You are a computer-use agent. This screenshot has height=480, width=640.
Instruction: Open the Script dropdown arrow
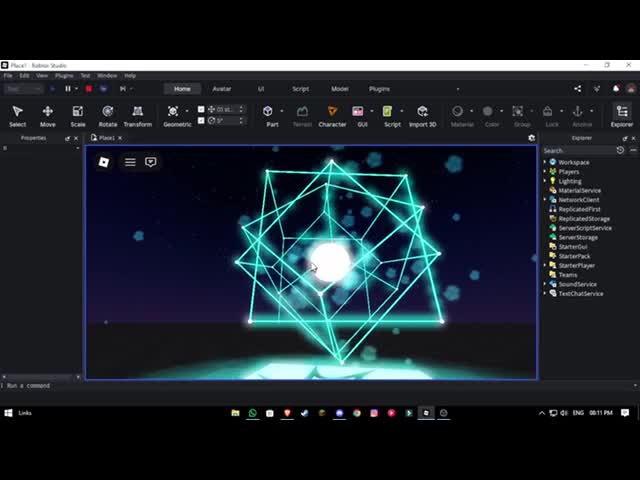pos(402,111)
